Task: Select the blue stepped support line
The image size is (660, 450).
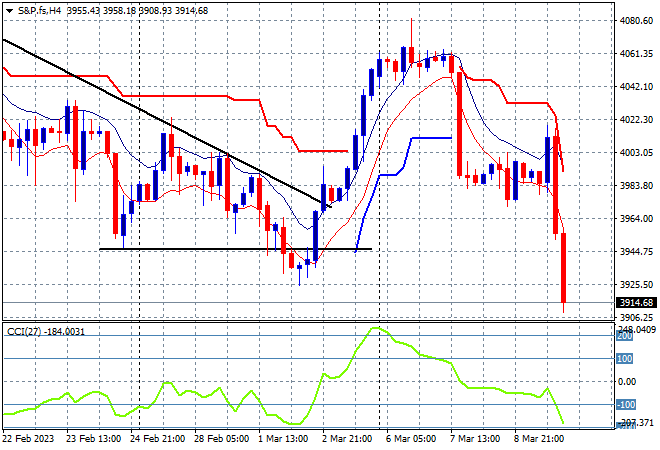Action: [404, 194]
